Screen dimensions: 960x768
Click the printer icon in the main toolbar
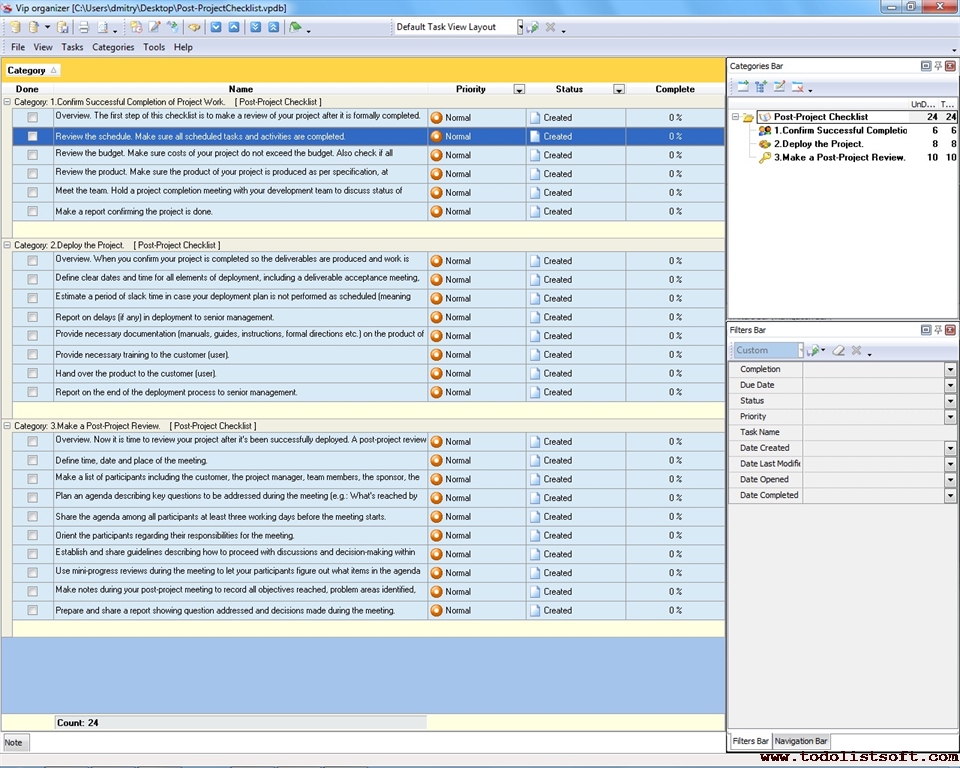[x=84, y=27]
